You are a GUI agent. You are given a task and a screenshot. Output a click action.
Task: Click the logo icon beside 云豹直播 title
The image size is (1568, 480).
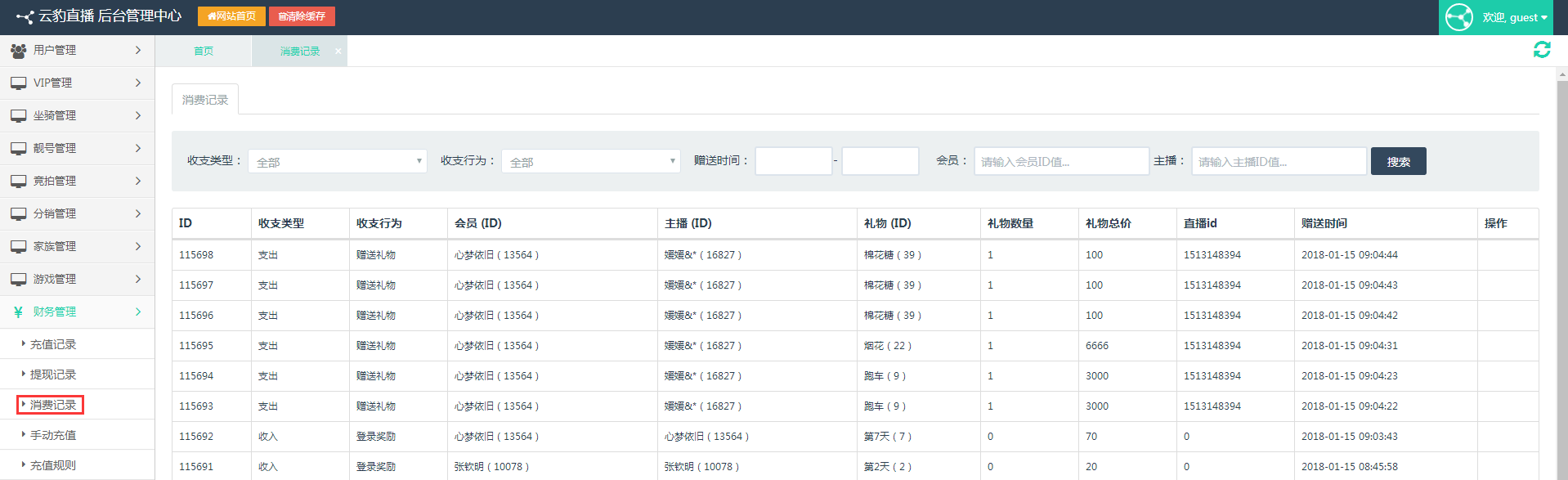(25, 16)
